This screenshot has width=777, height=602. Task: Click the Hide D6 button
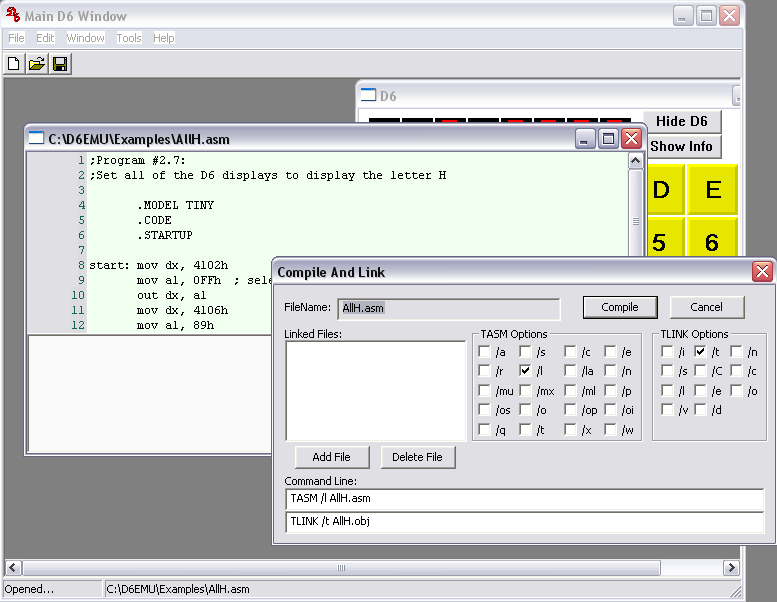click(681, 121)
